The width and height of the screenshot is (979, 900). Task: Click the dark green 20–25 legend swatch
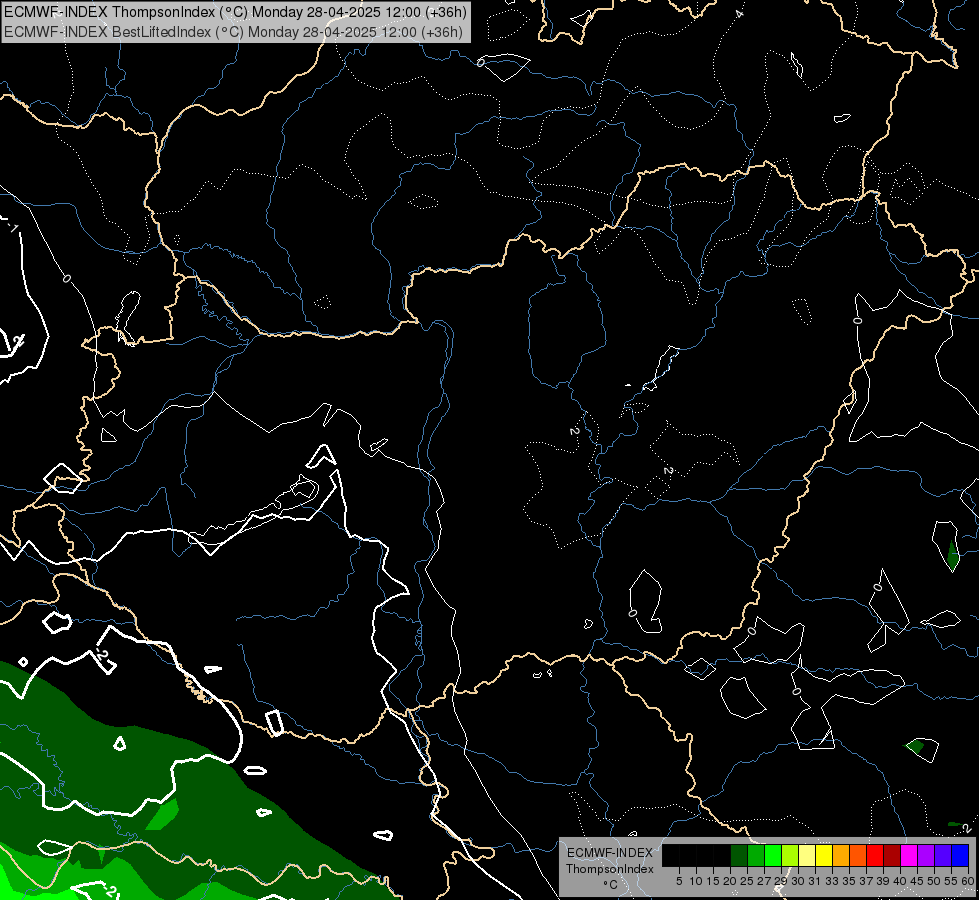pos(739,855)
